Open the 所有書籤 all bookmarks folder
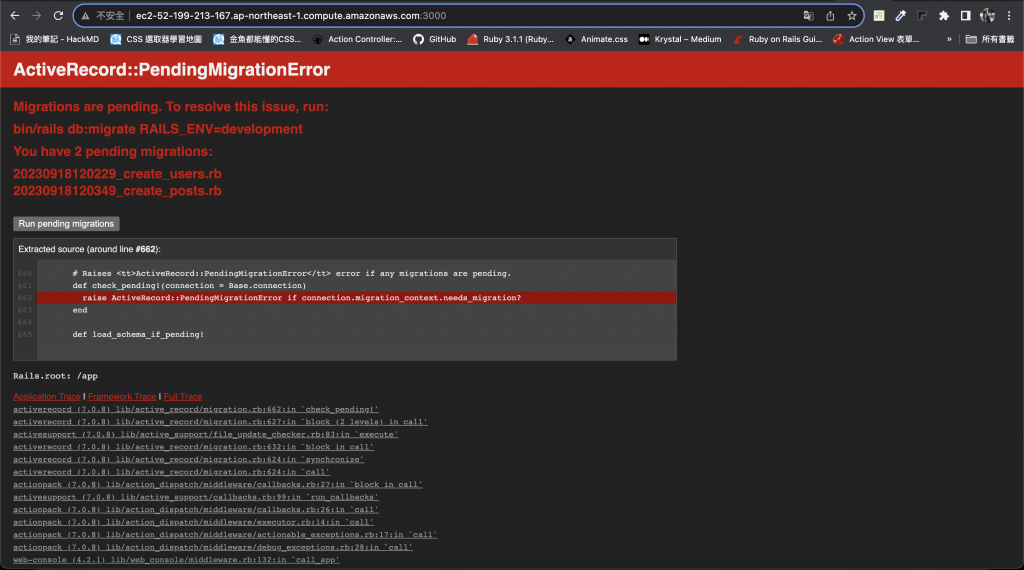Image resolution: width=1024 pixels, height=570 pixels. 990,39
